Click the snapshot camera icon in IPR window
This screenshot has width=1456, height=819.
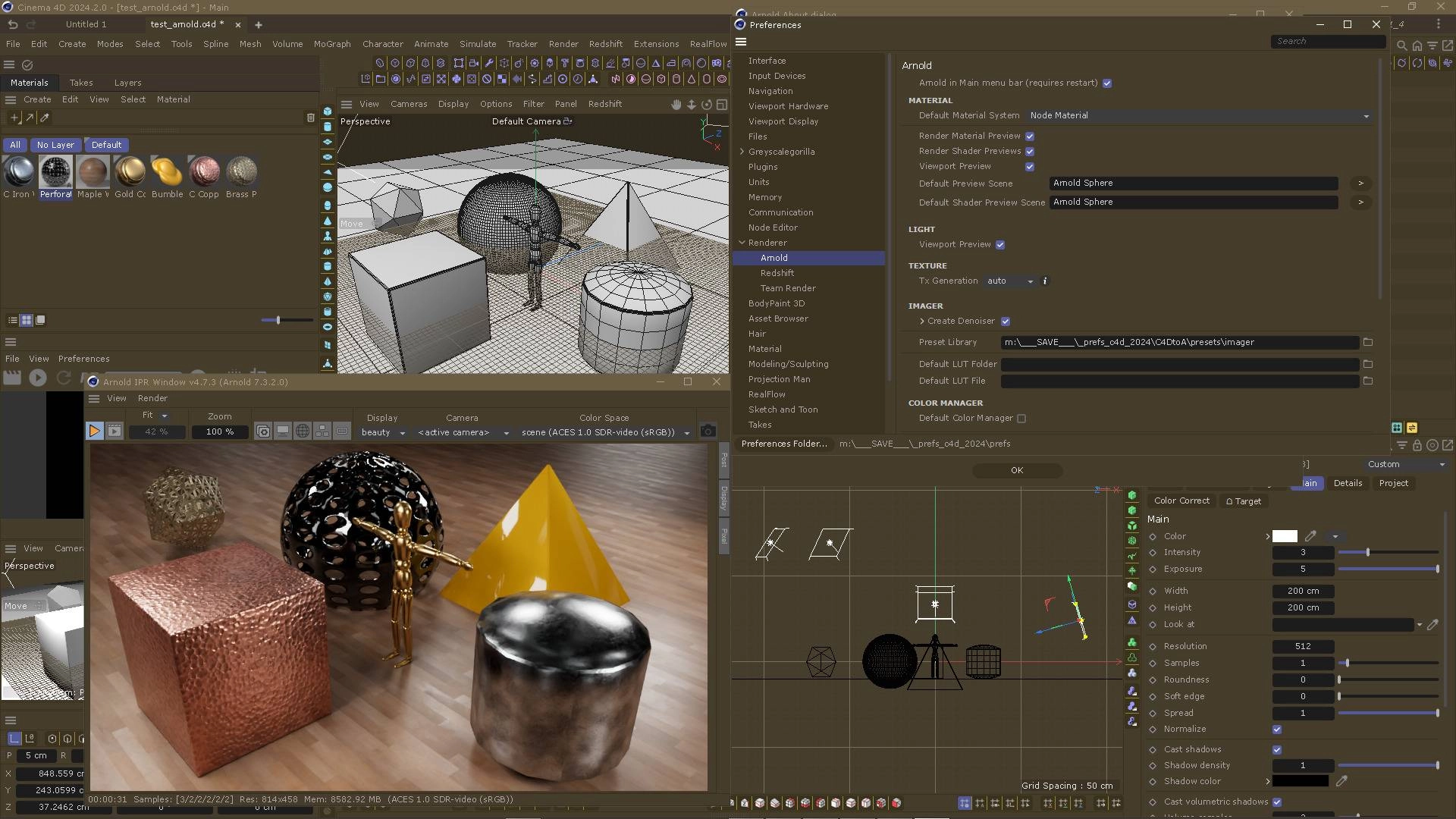tap(708, 431)
